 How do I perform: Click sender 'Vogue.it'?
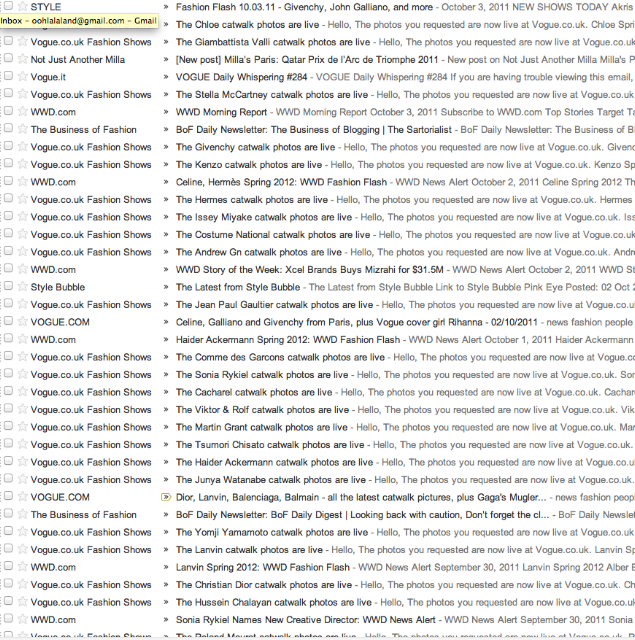tap(48, 77)
